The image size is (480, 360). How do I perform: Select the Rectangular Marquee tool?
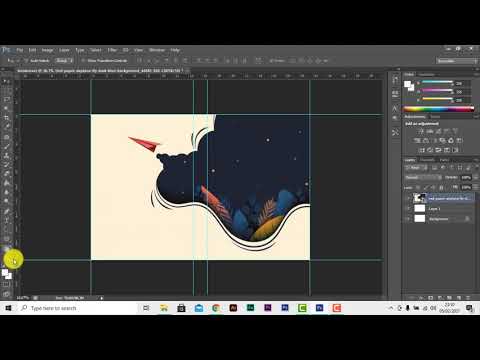point(6,90)
